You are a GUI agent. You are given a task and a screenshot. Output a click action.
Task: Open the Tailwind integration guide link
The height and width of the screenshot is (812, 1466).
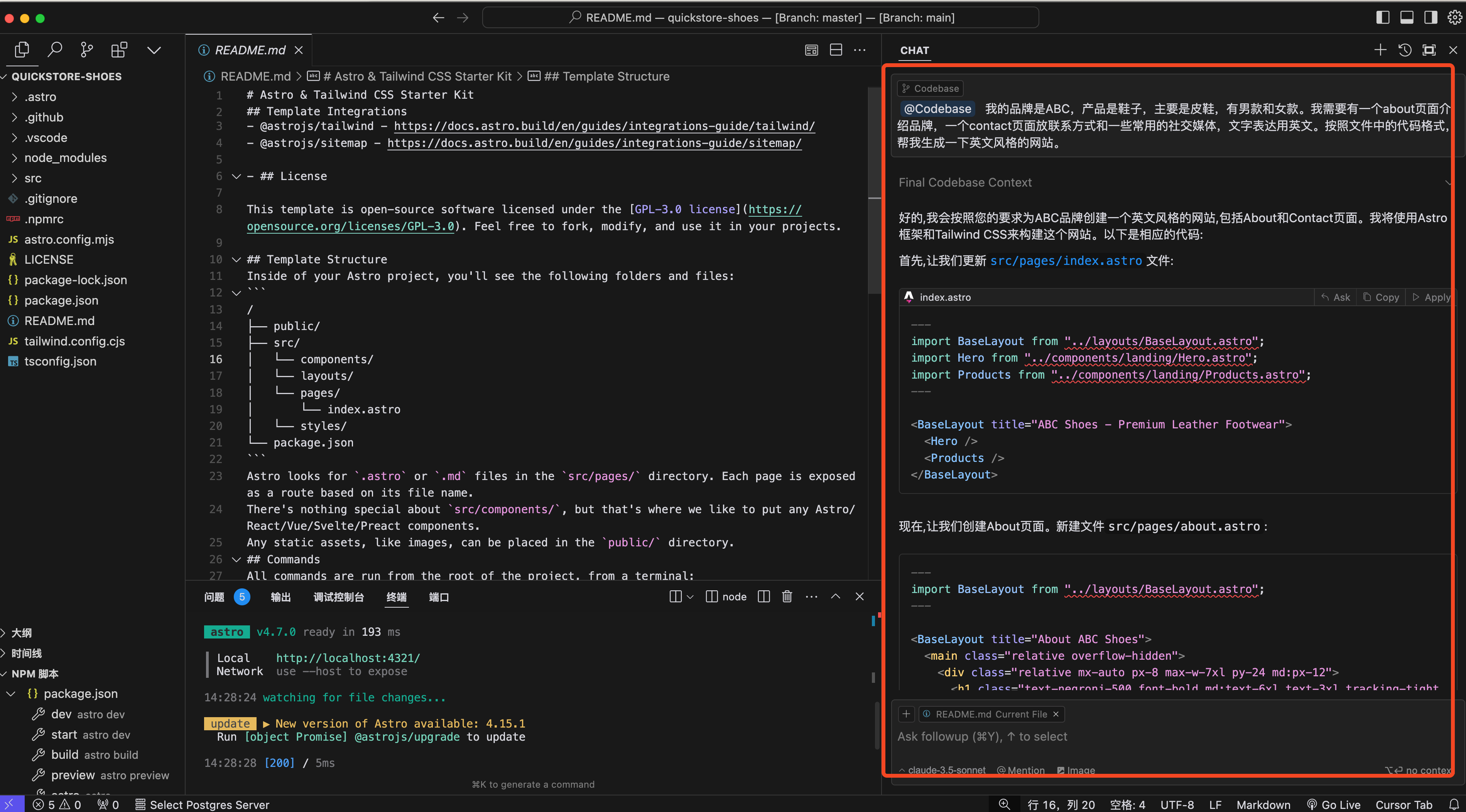(x=605, y=126)
